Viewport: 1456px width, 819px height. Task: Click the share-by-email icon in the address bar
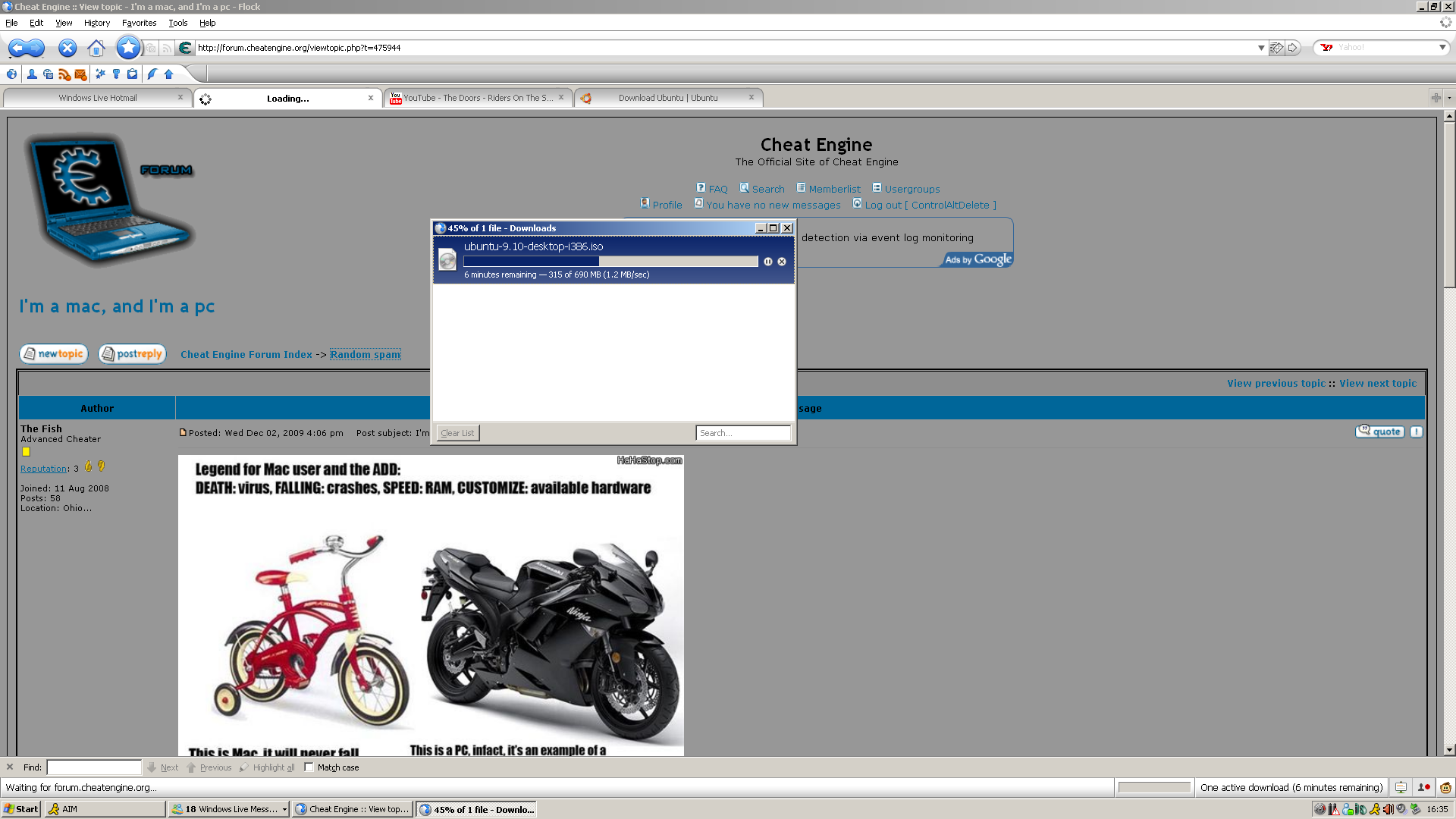1276,48
